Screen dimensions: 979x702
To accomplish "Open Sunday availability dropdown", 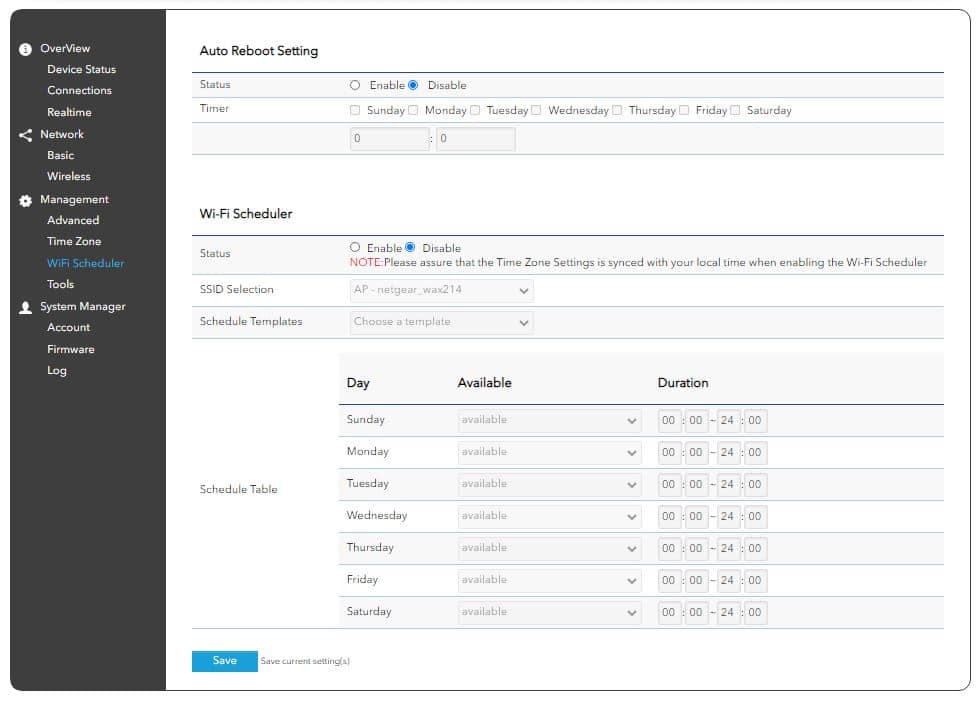I will [549, 420].
